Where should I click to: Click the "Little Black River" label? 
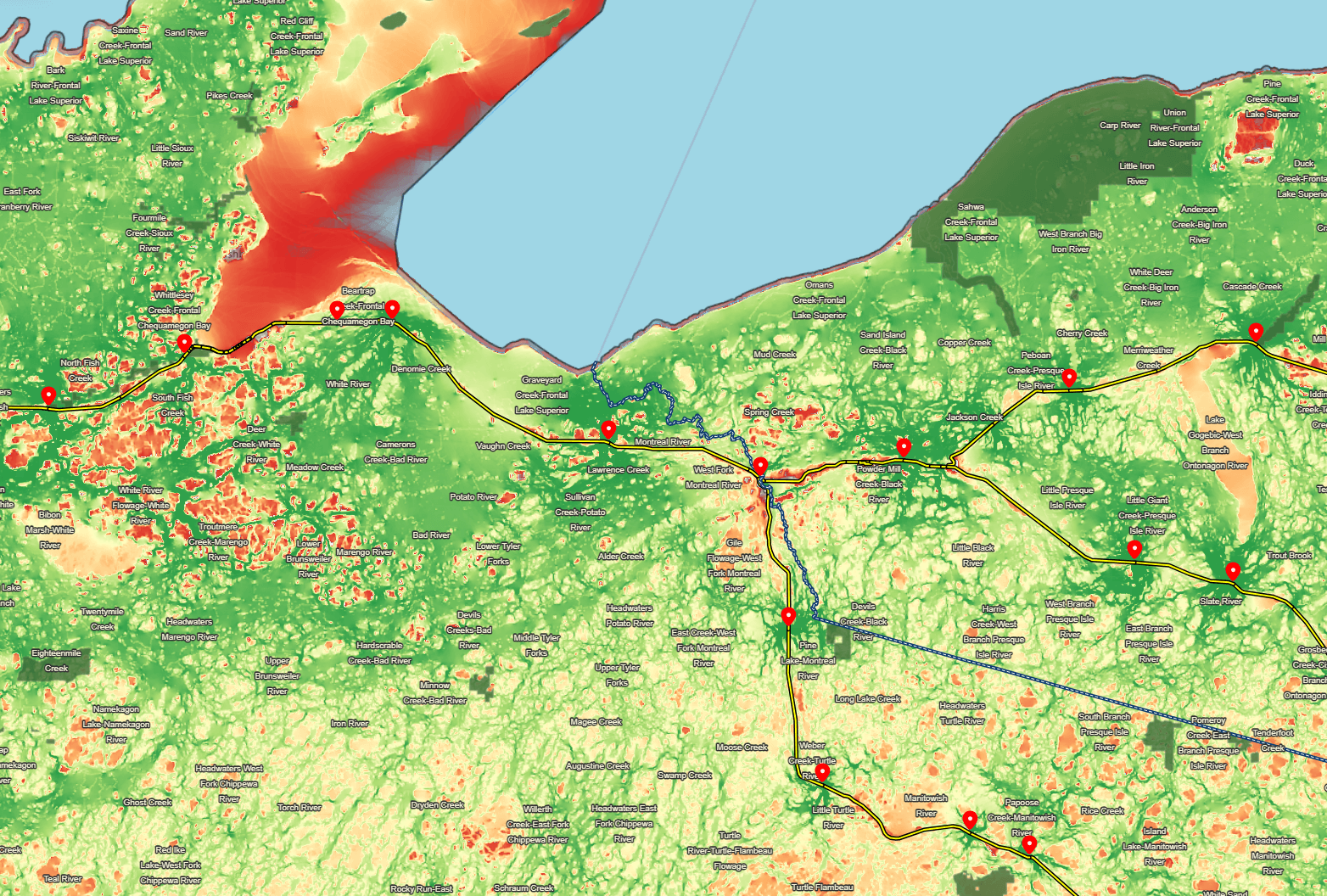pos(973,556)
